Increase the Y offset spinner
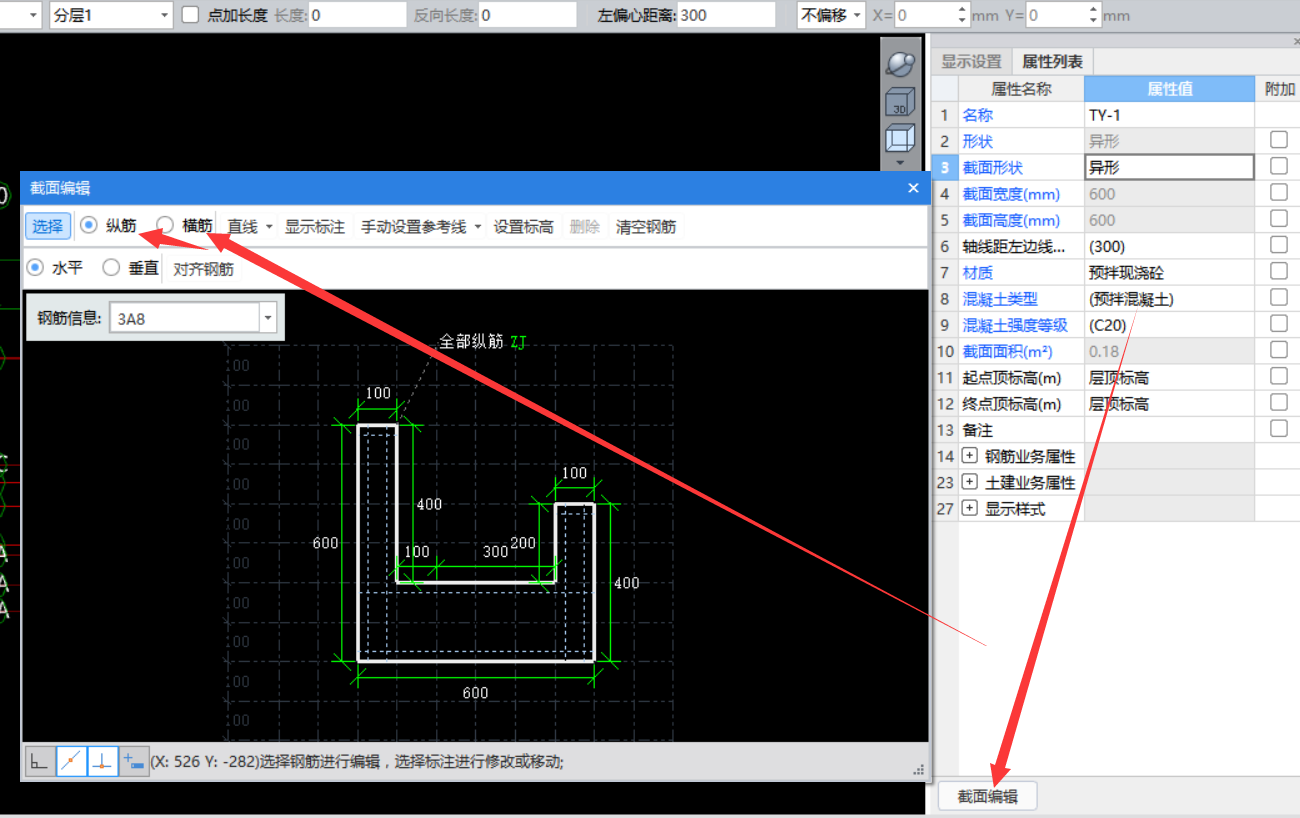 click(x=1094, y=10)
